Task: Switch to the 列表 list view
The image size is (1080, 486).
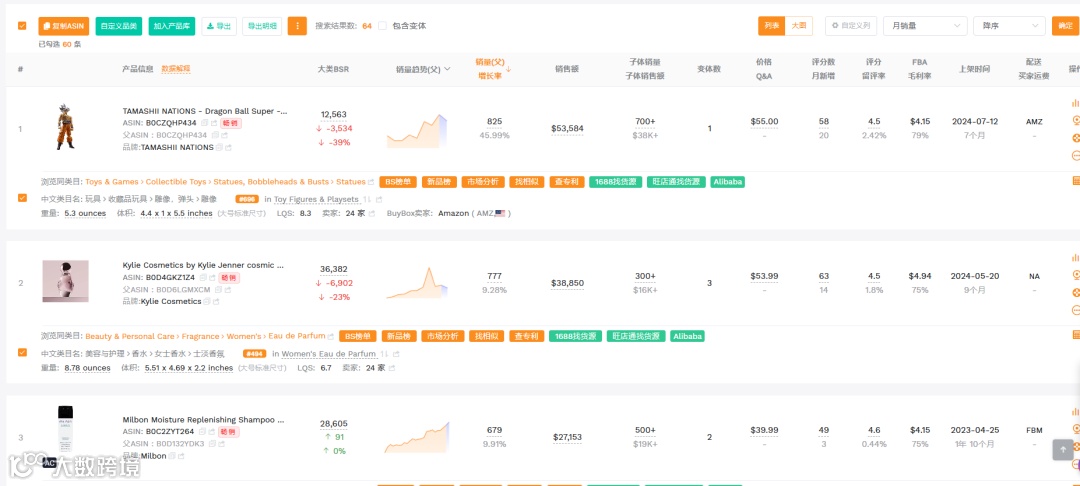Action: (x=771, y=26)
